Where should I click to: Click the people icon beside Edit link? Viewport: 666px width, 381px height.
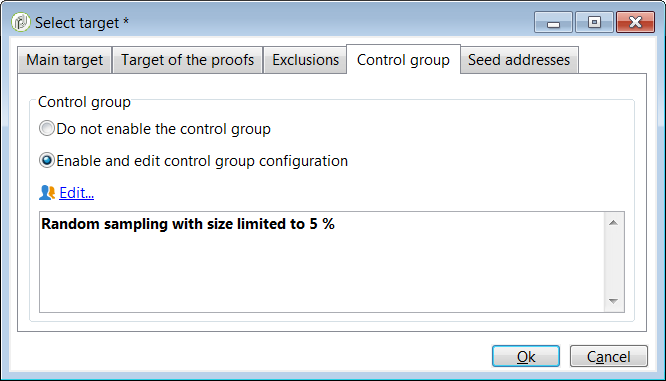(47, 193)
